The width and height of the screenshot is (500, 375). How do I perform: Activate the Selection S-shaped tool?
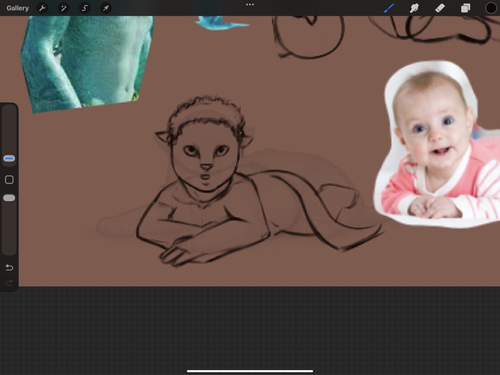pyautogui.click(x=85, y=8)
